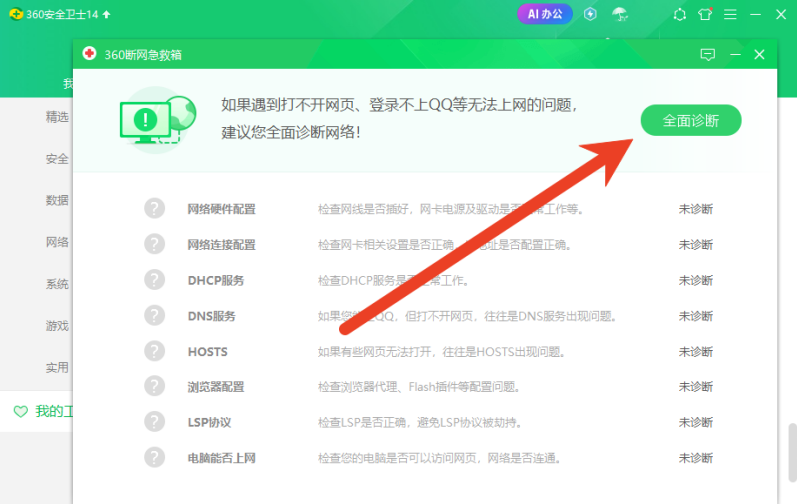The image size is (797, 504).
Task: Click description 检查您的电脑是否可以访问网页
Action: 439,458
